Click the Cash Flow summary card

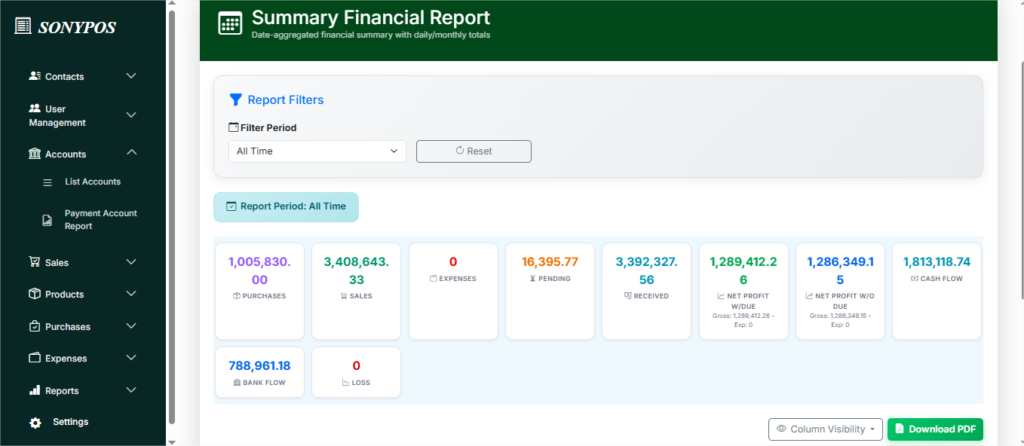(937, 290)
